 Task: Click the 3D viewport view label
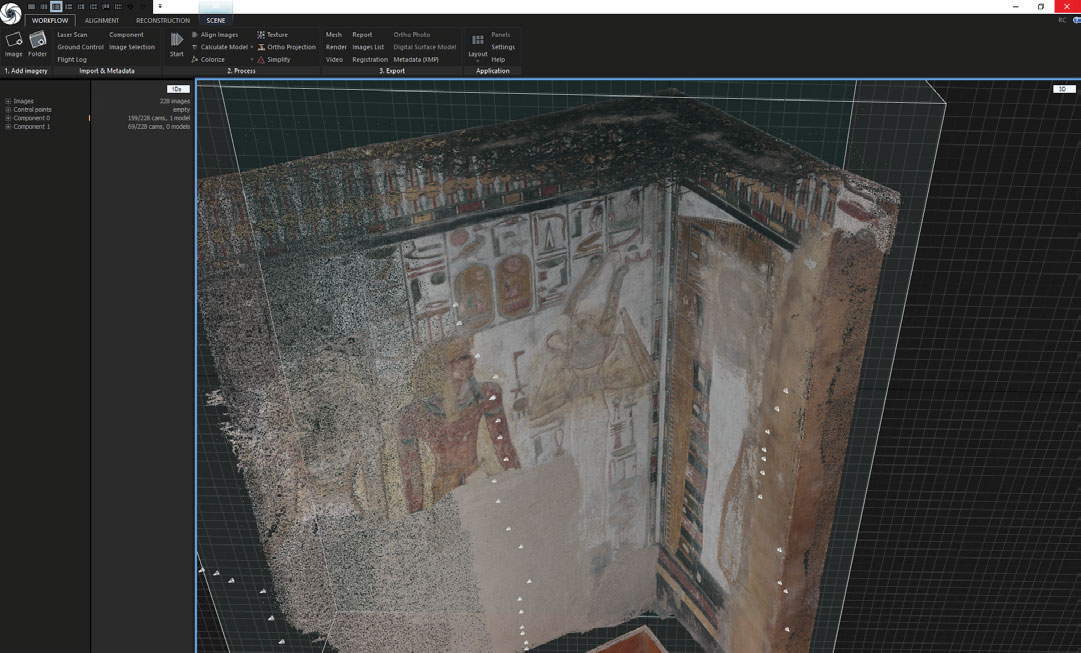click(1064, 89)
